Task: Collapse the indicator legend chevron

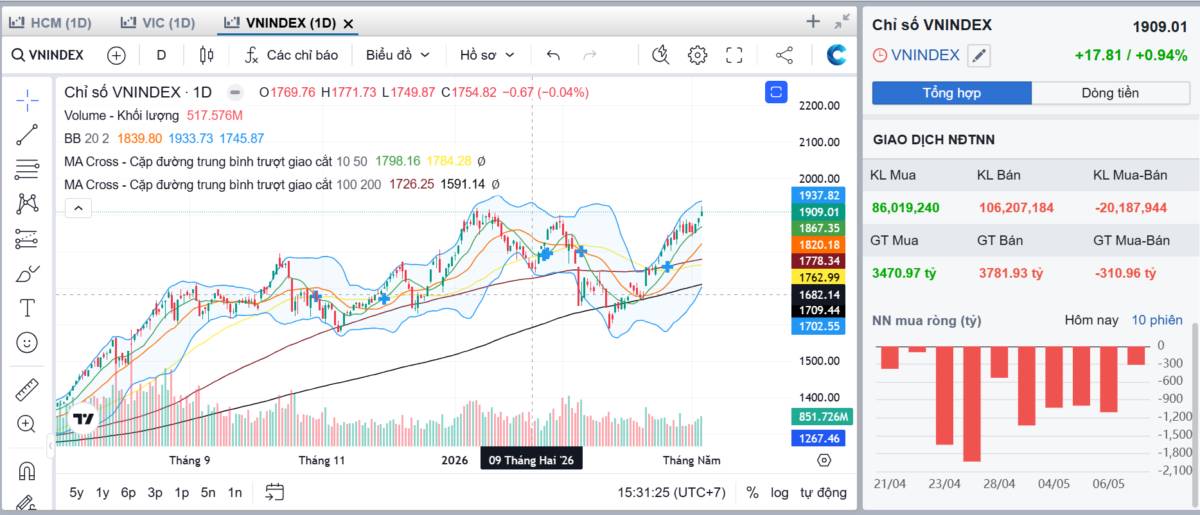Action: click(78, 208)
